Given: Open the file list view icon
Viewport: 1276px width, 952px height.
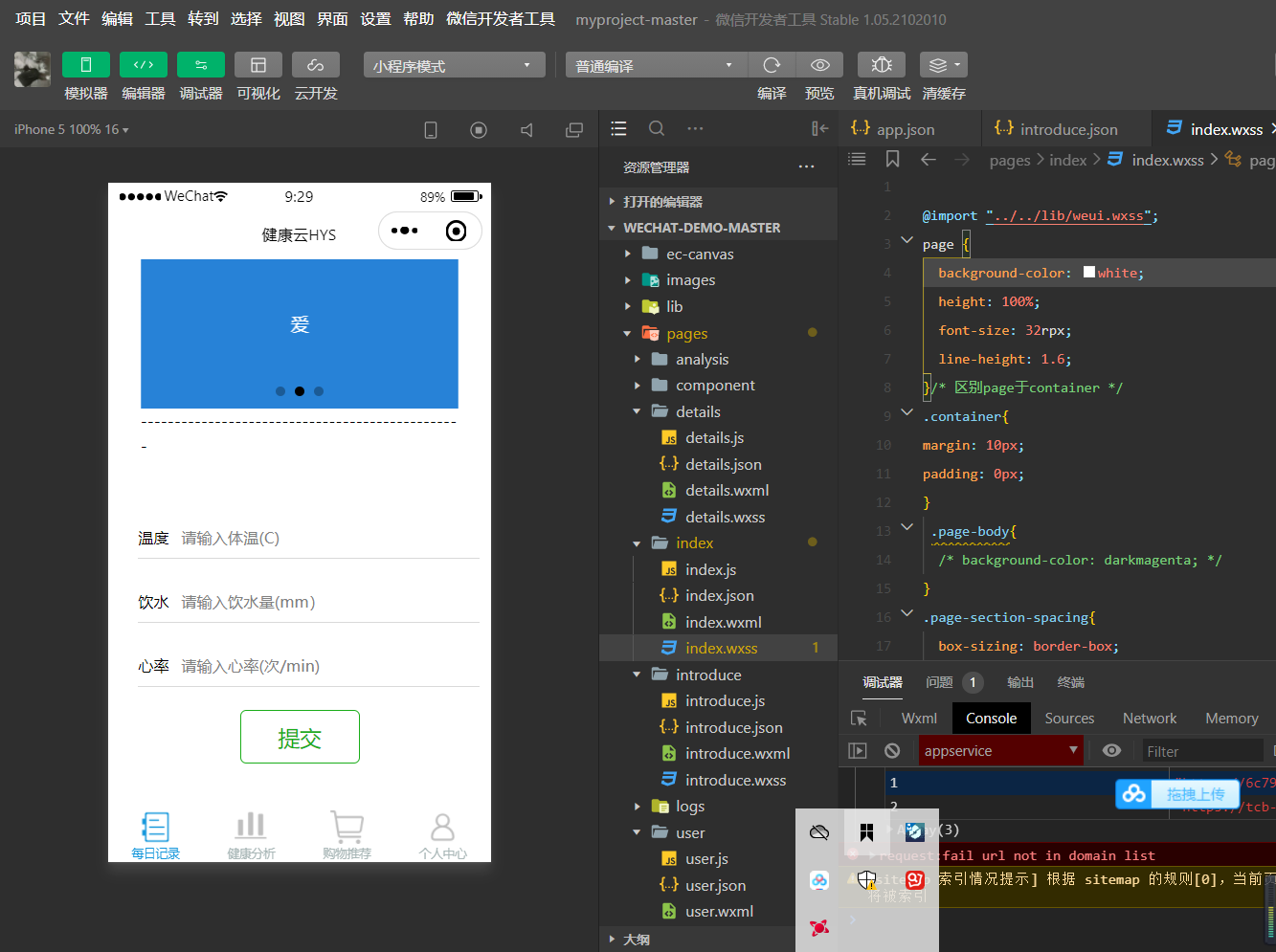Looking at the screenshot, I should [618, 128].
